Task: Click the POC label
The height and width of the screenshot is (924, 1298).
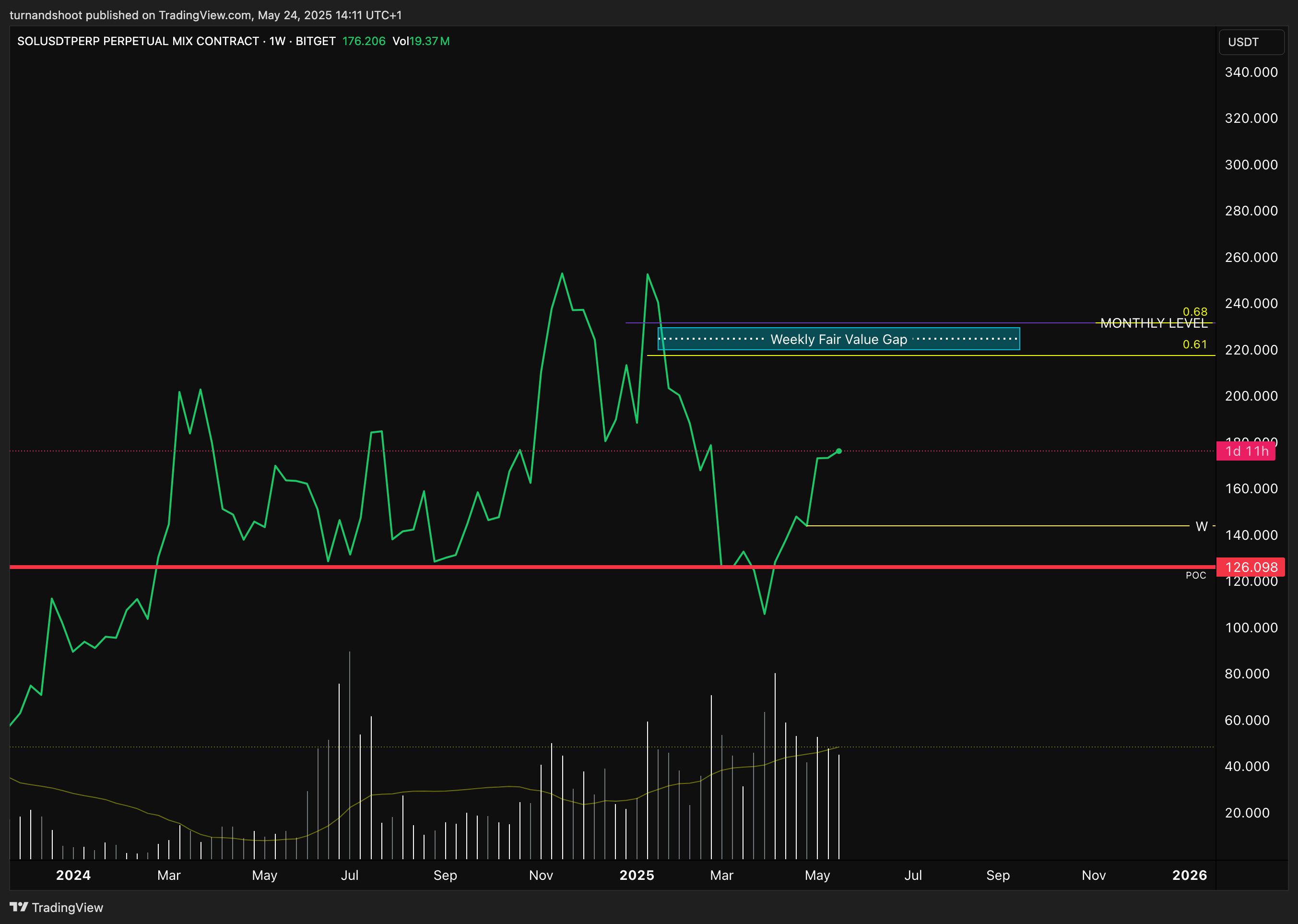Action: coord(1196,575)
